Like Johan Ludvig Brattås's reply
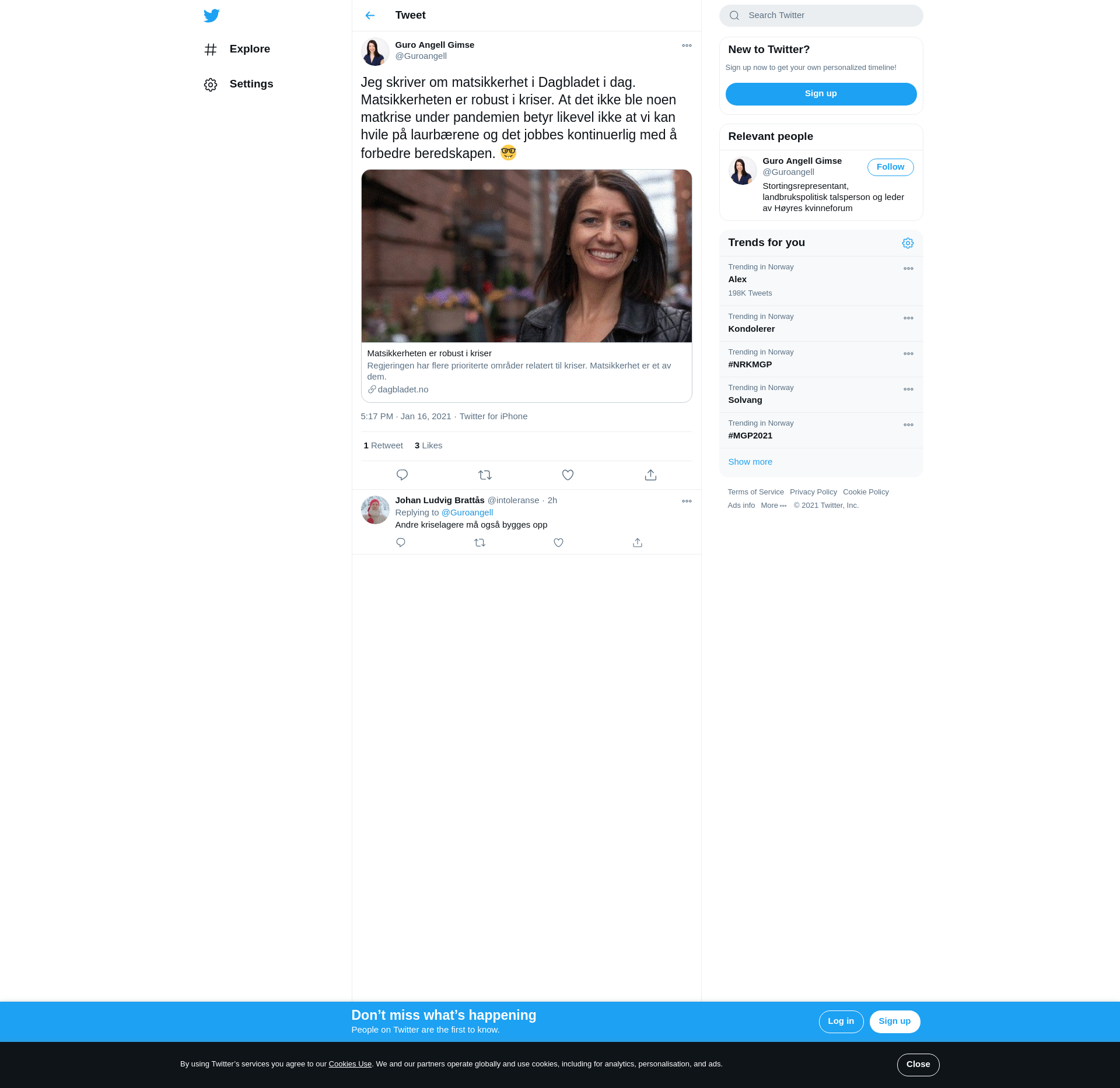The image size is (1120, 1088). point(558,543)
